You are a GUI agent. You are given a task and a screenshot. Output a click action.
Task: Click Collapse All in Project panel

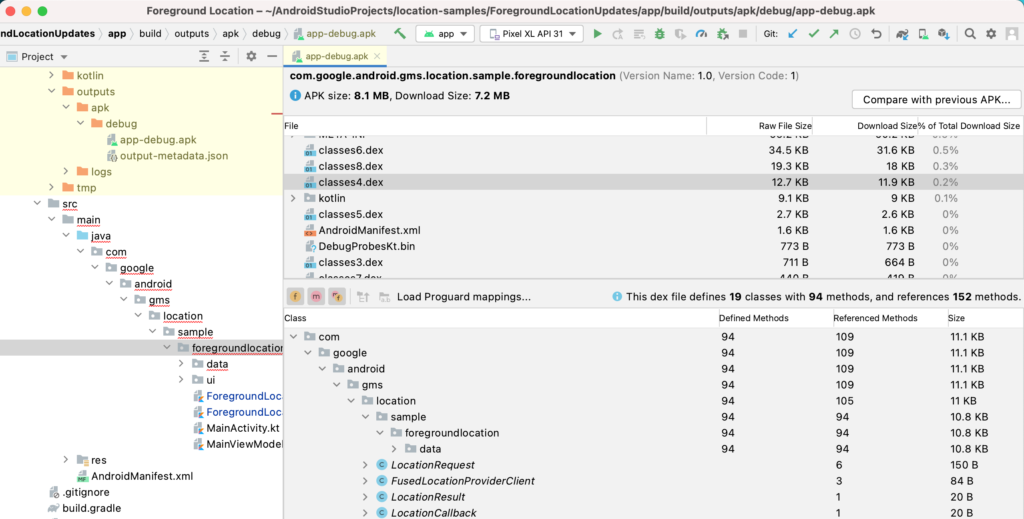click(225, 57)
